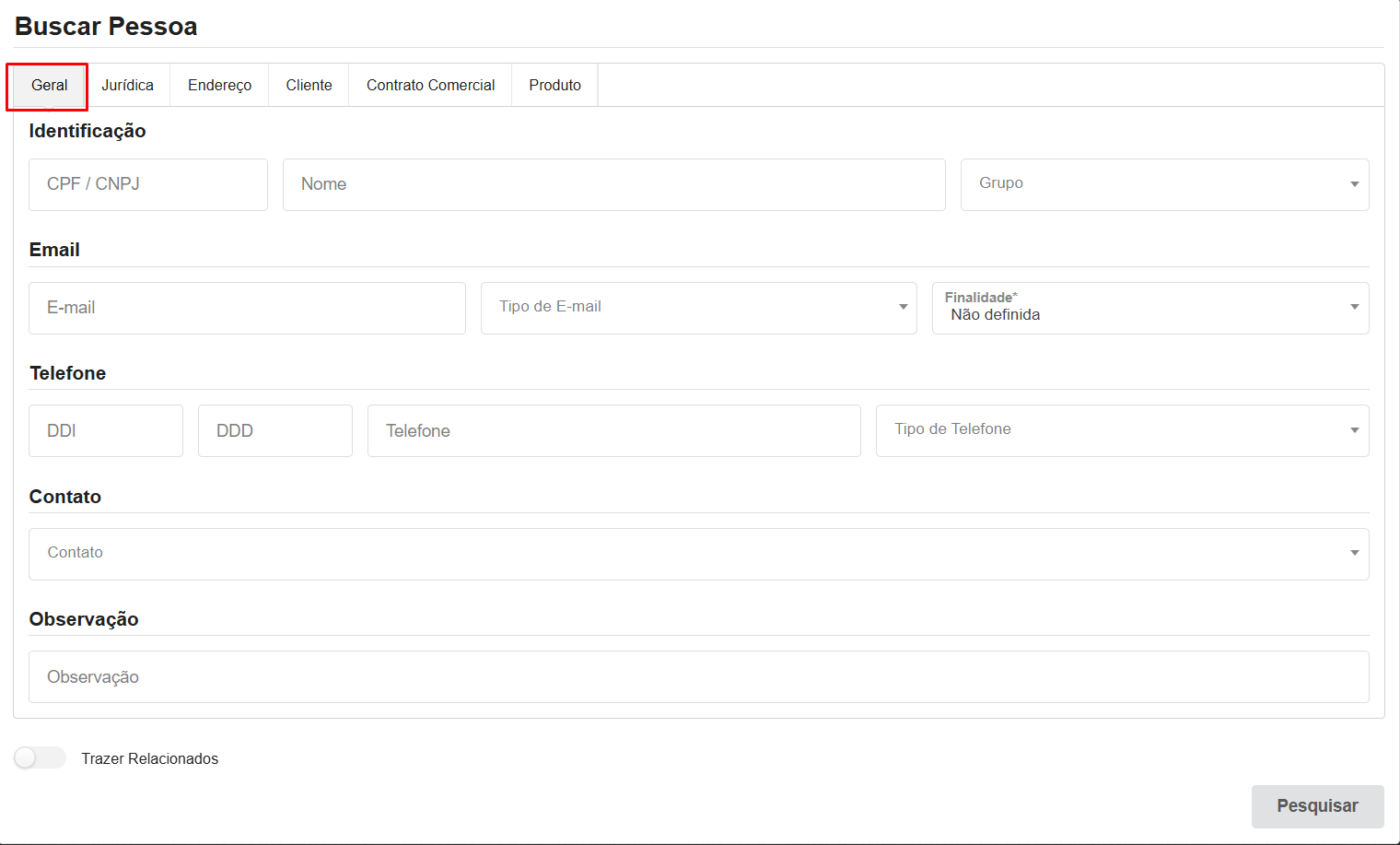Enable the Trazer Relacionados toggle
The height and width of the screenshot is (845, 1400).
[40, 757]
